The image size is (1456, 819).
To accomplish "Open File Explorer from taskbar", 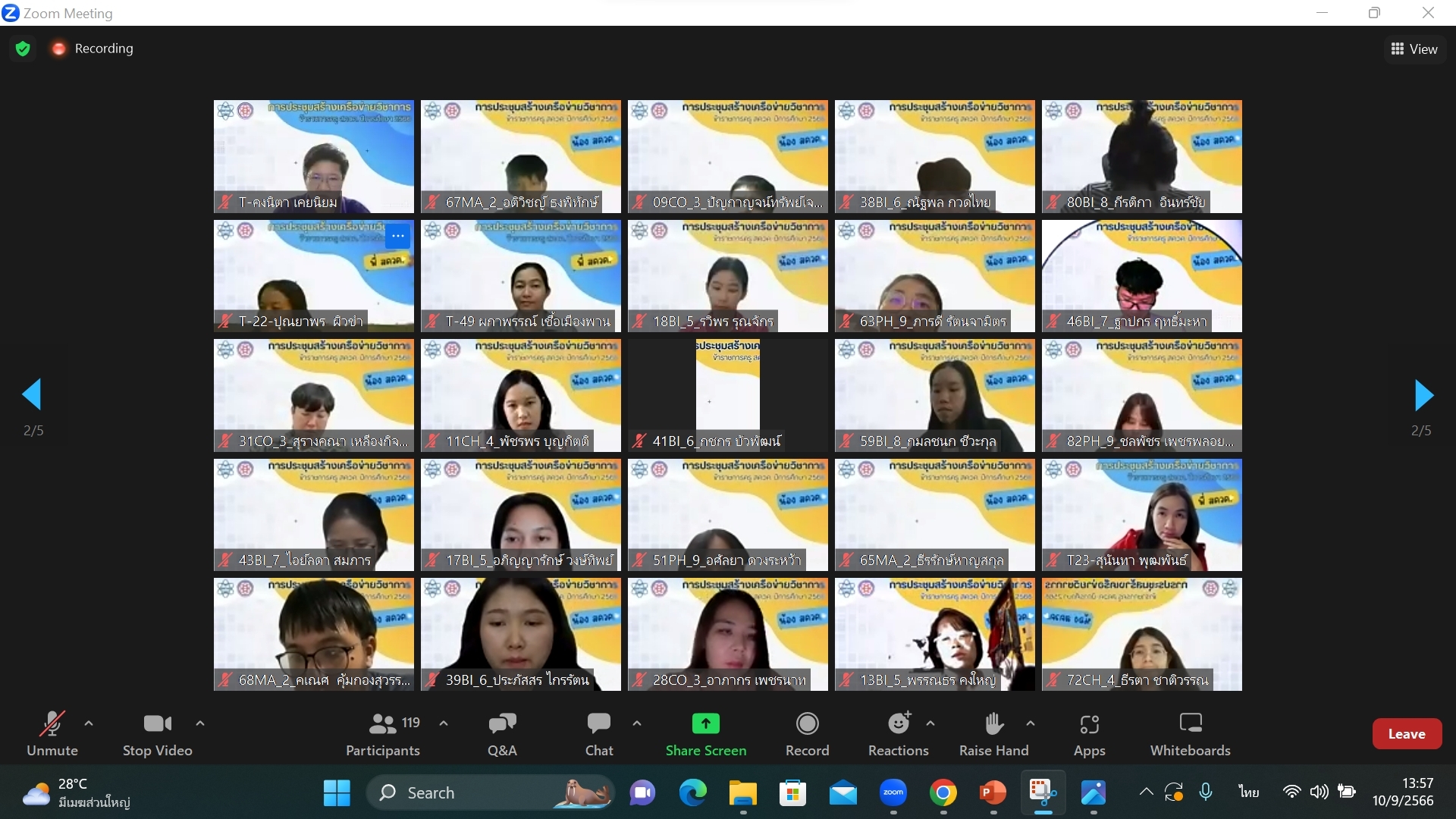I will (743, 793).
